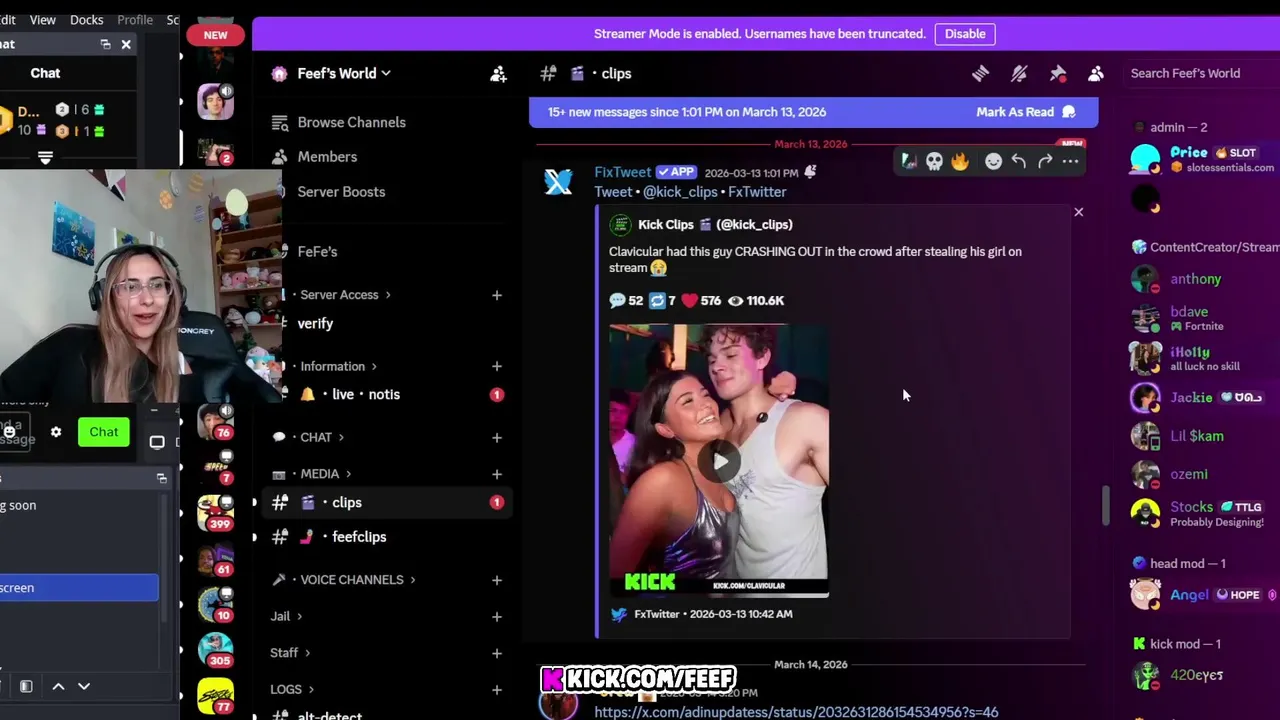Open Feef's World server dropdown
Screen dimensions: 1280x720
pyautogui.click(x=344, y=73)
